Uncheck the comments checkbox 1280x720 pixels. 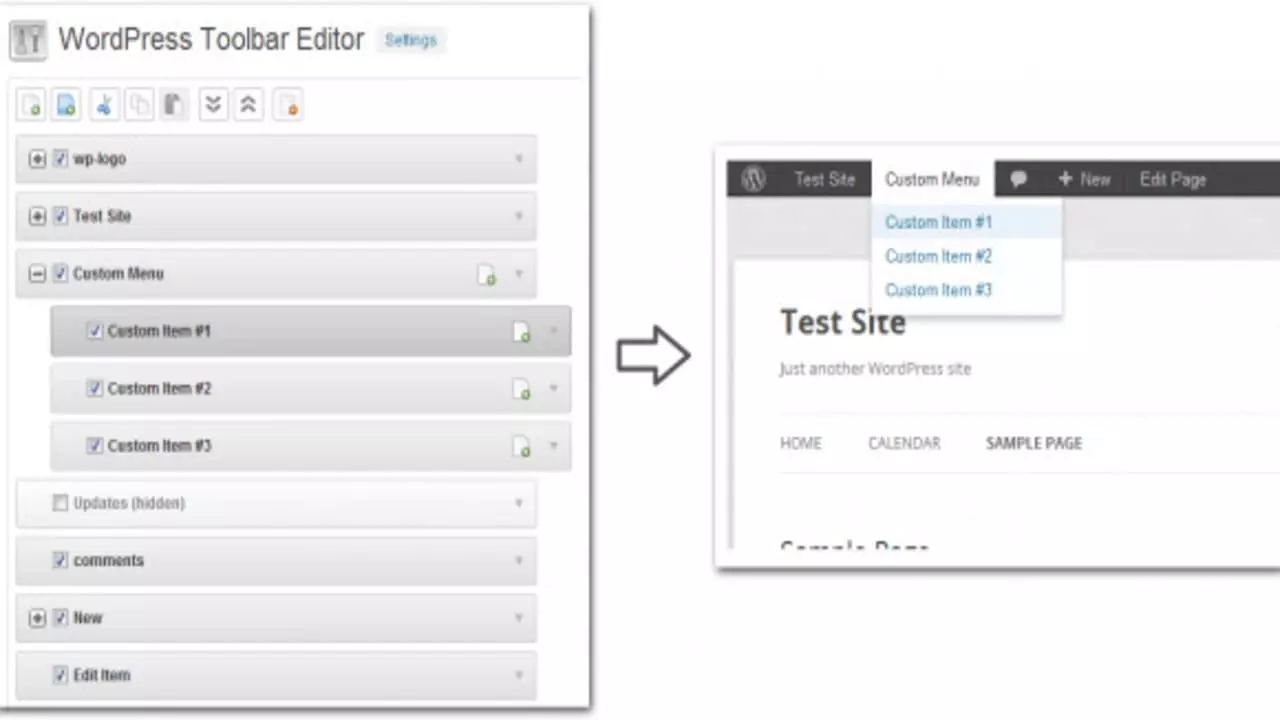pyautogui.click(x=60, y=560)
